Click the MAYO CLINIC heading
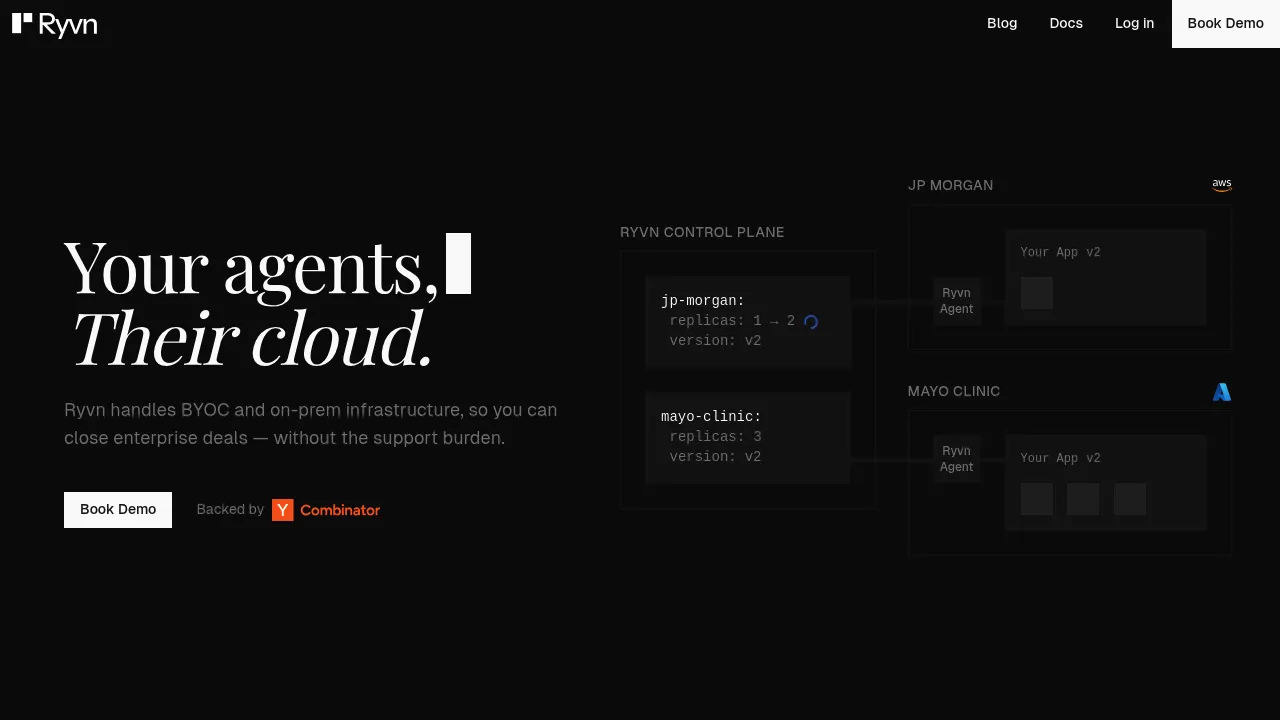Viewport: 1280px width, 720px height. [x=954, y=391]
